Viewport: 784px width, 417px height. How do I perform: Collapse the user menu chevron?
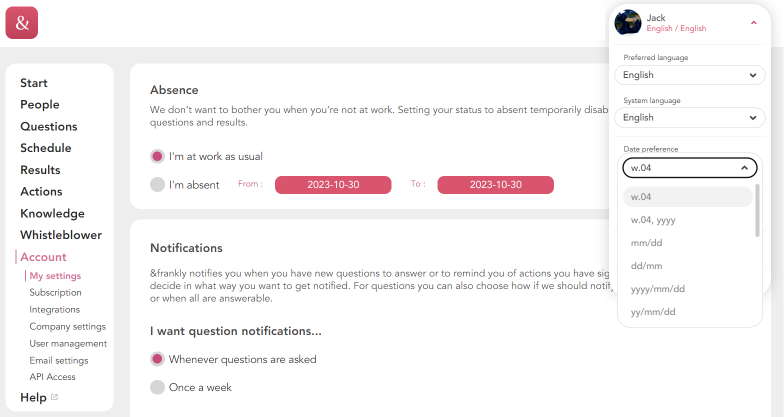tap(753, 22)
